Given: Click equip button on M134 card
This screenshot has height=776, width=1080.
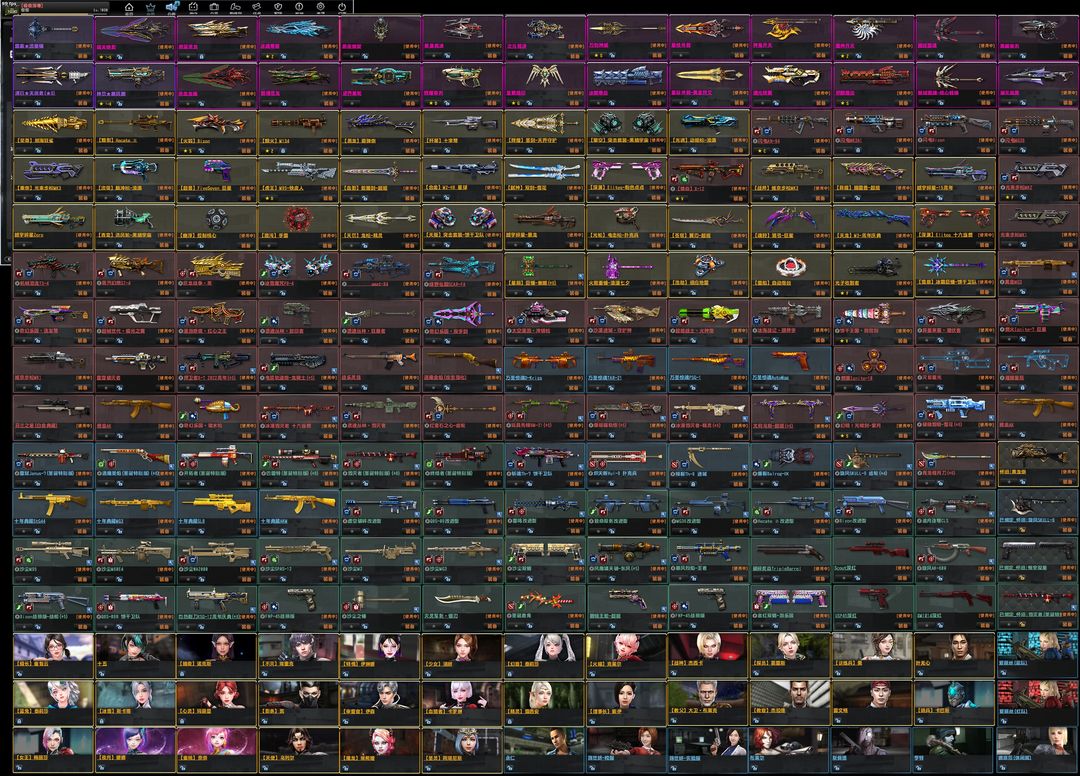Looking at the screenshot, I should pos(329,150).
